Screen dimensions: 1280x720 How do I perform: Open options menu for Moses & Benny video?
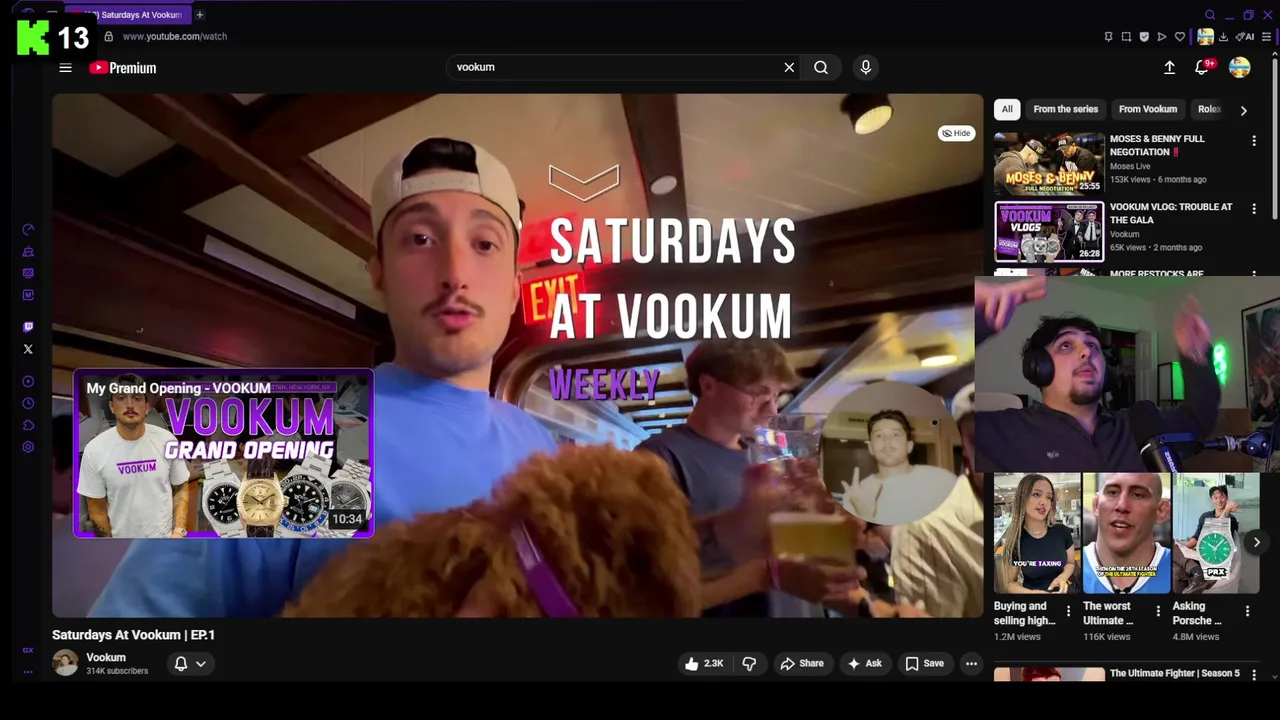click(1254, 141)
